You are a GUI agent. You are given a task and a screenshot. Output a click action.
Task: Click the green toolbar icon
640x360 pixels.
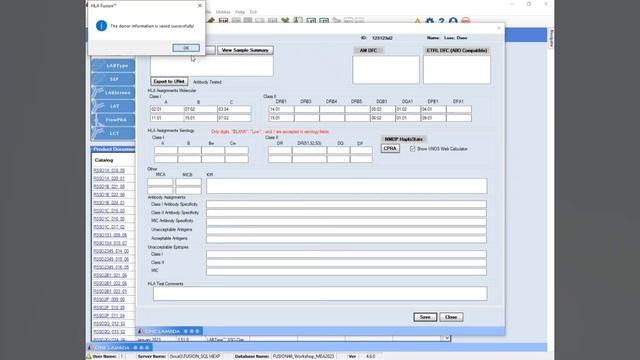285,20
